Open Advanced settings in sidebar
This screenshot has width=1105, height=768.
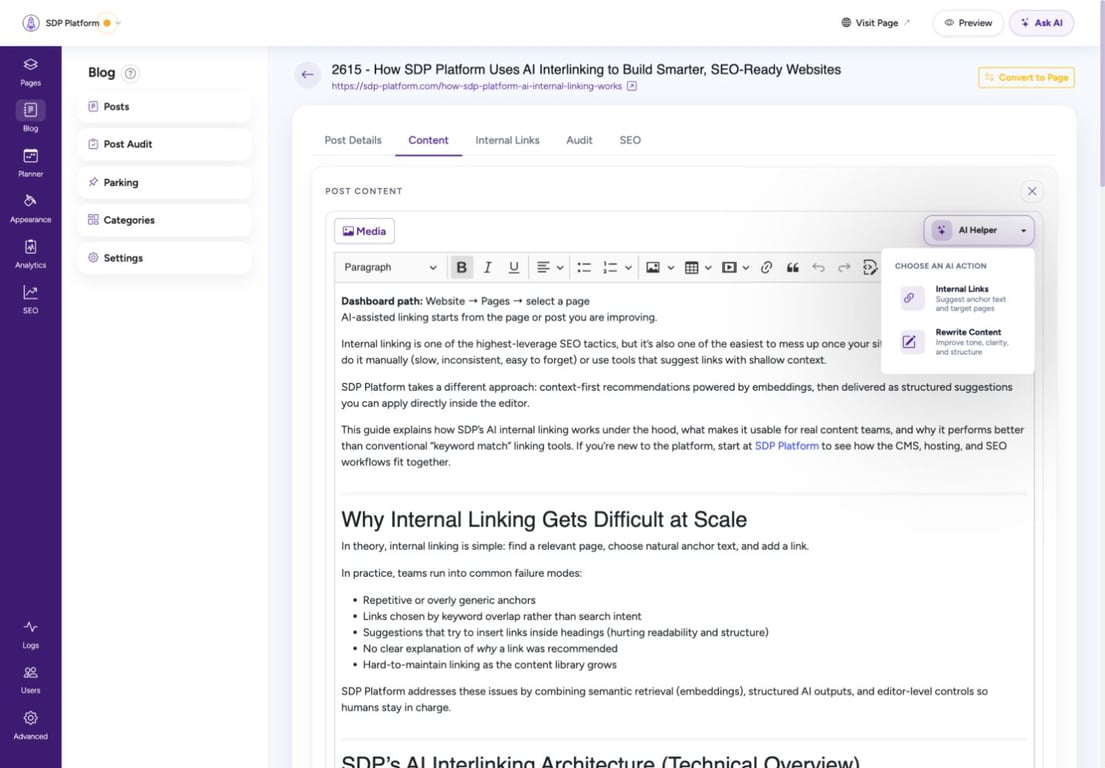[30, 725]
